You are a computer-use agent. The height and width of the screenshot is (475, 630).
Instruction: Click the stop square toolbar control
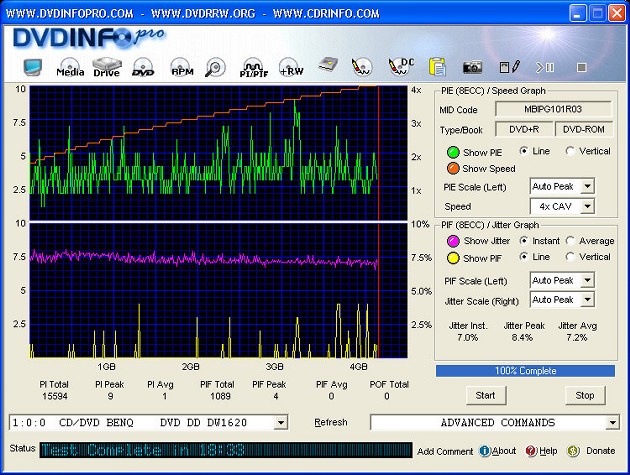coord(581,67)
